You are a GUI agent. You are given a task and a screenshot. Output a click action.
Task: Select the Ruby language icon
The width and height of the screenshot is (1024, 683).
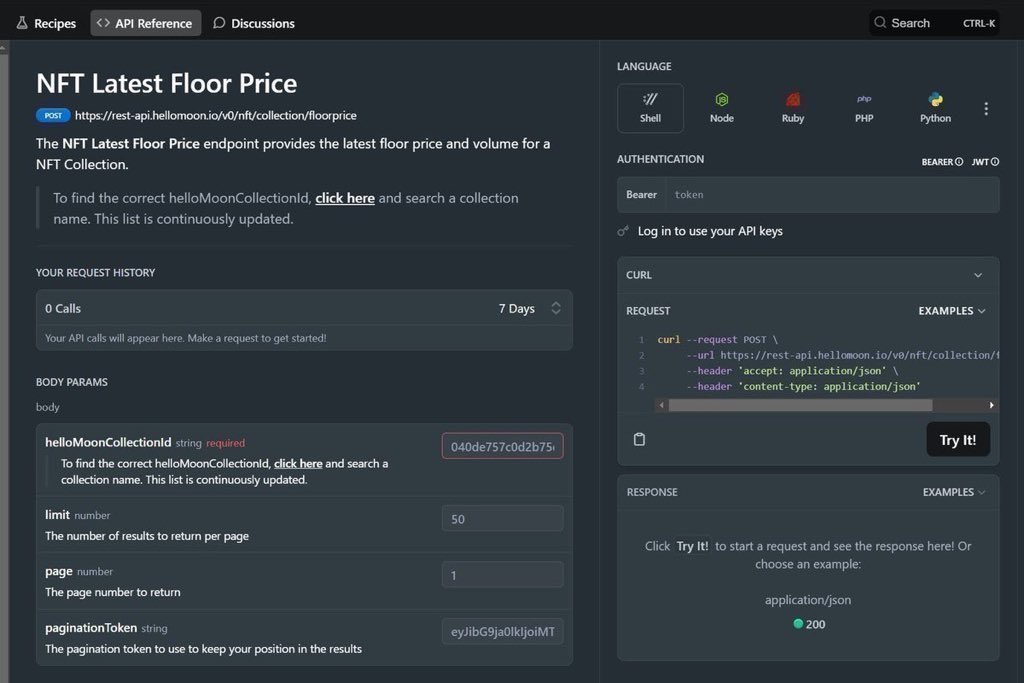(x=793, y=108)
